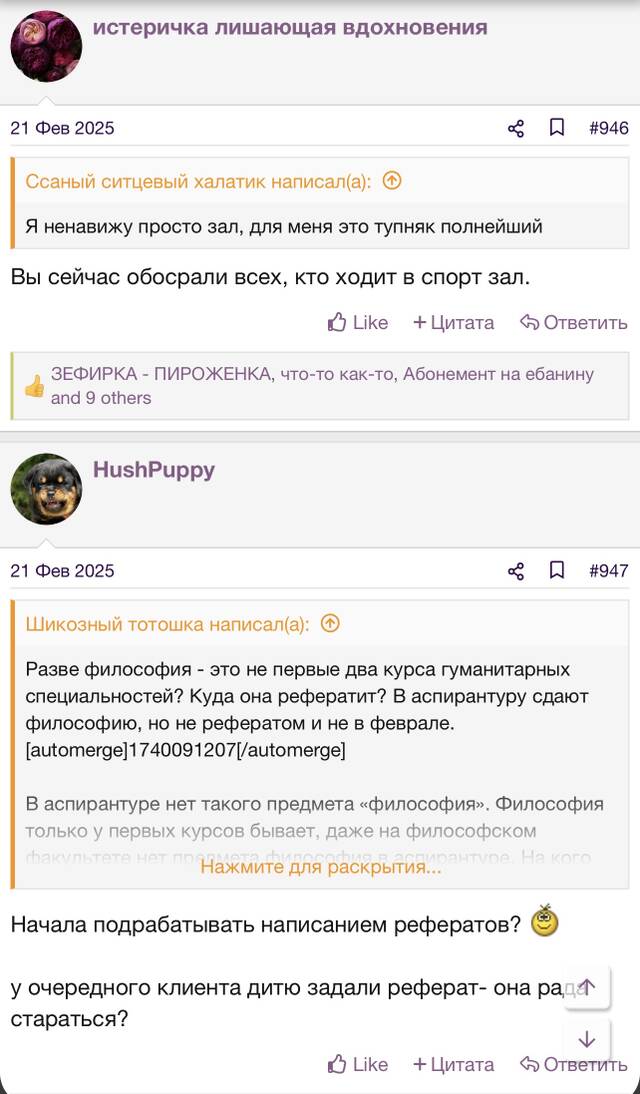The height and width of the screenshot is (1094, 640).
Task: Share post #946 via share icon
Action: 516,128
